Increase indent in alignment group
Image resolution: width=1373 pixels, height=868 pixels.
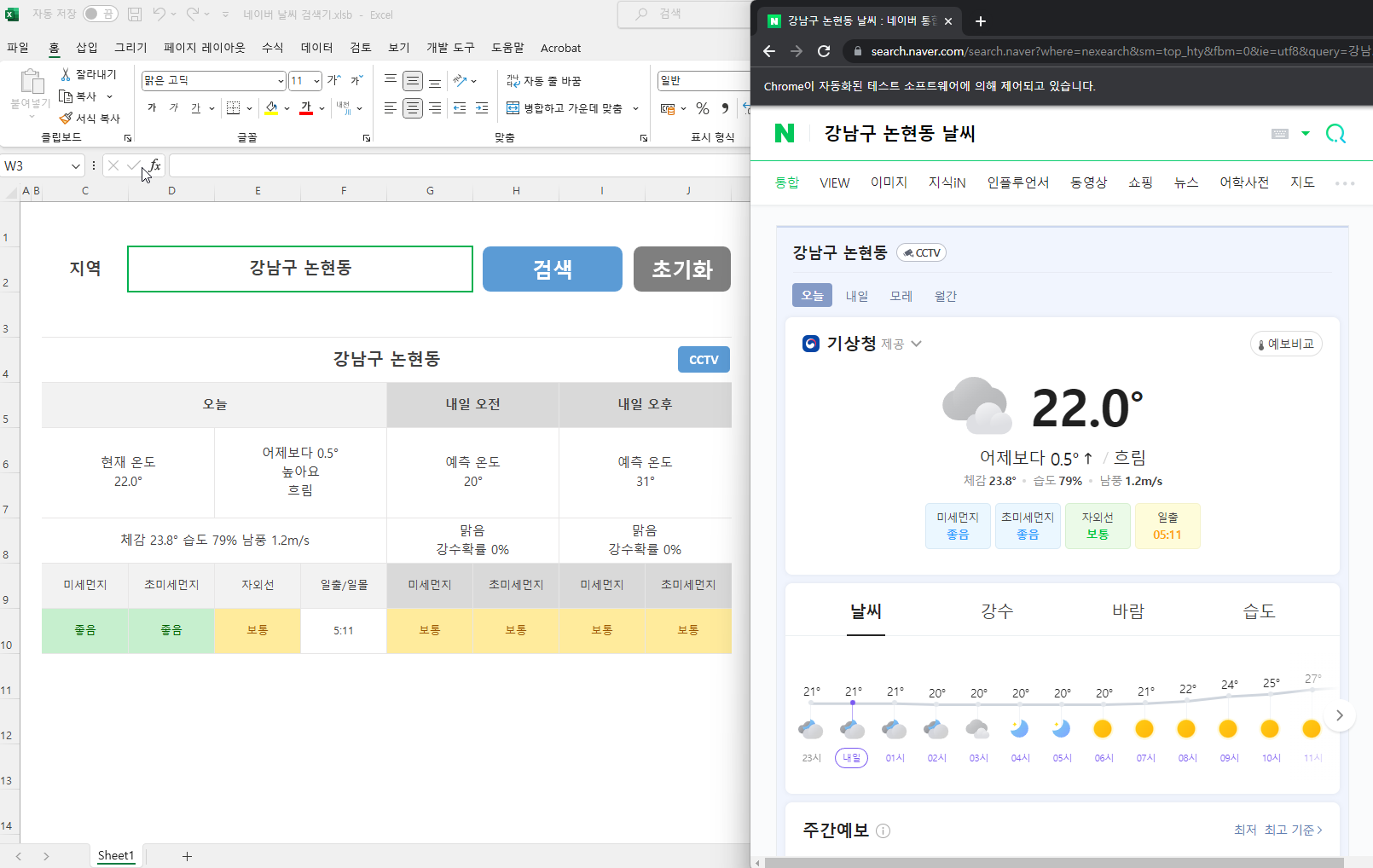tap(482, 107)
